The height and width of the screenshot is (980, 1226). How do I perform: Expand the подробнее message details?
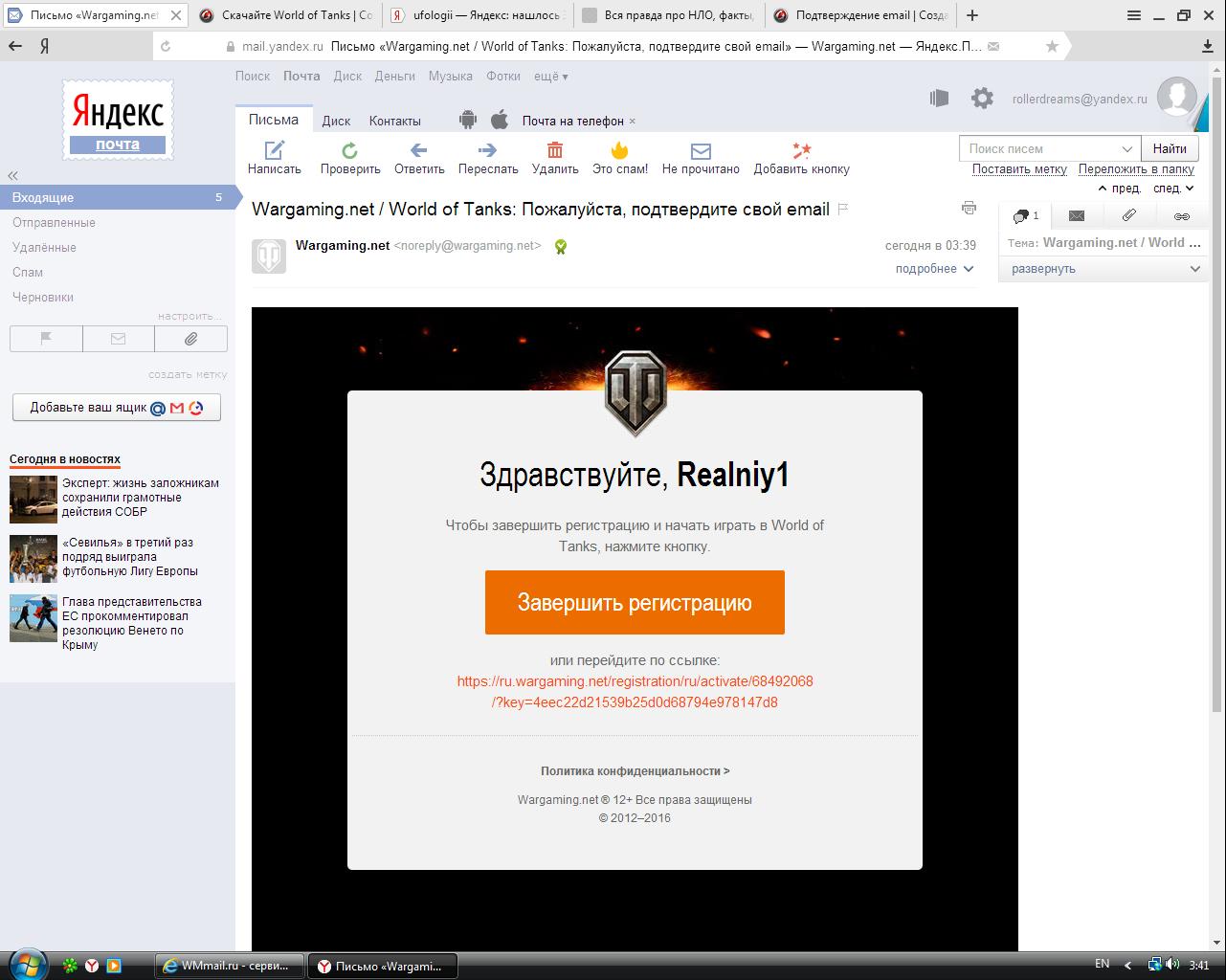(x=934, y=269)
